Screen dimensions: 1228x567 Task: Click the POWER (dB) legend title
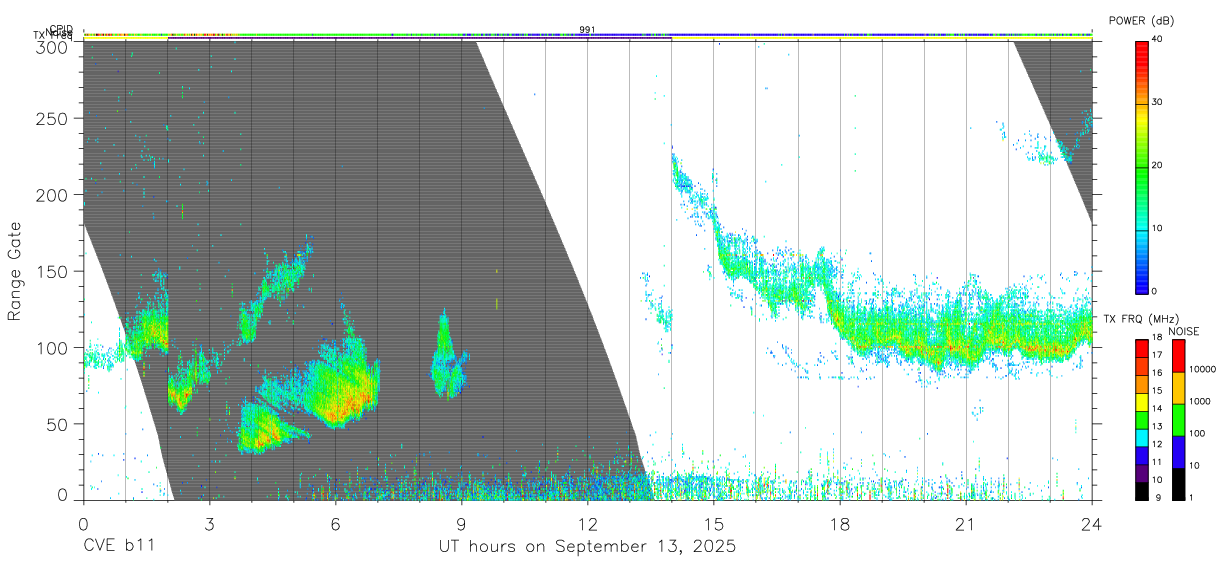tap(1142, 20)
